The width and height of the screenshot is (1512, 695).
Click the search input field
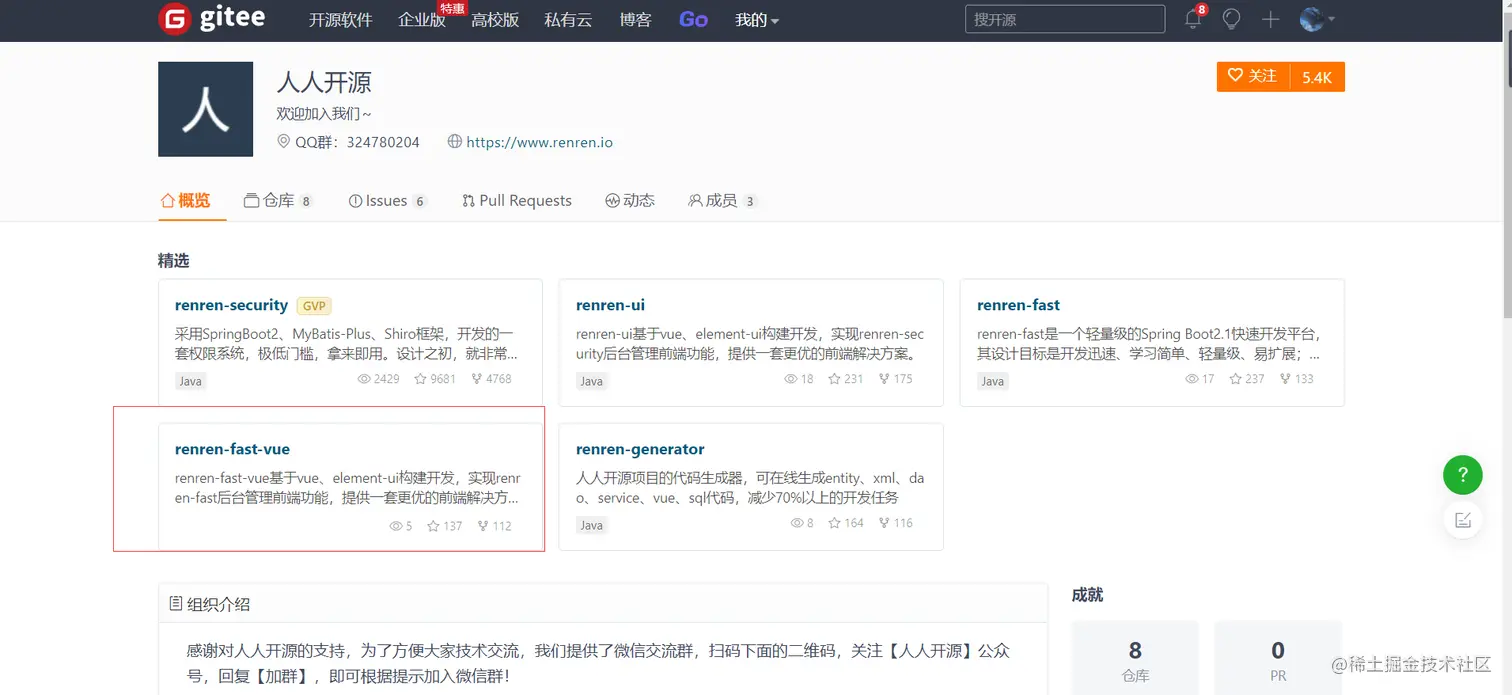(1064, 19)
